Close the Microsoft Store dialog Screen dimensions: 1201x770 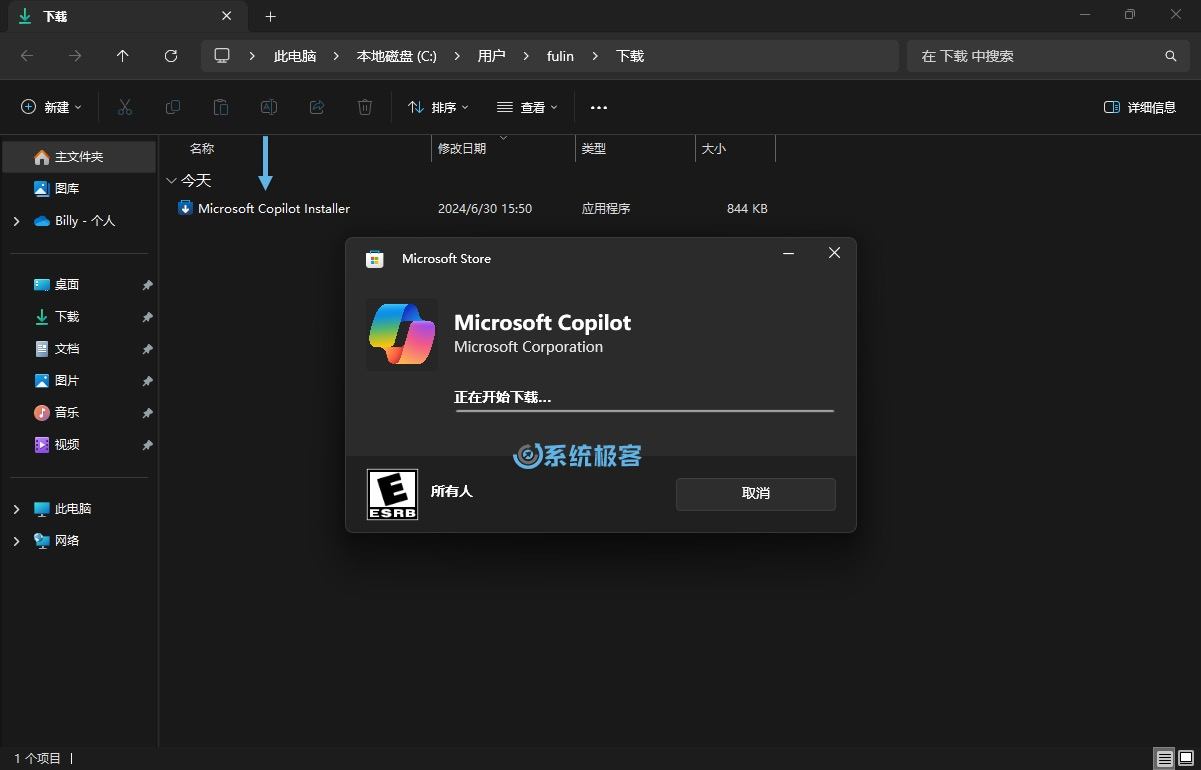coord(834,253)
